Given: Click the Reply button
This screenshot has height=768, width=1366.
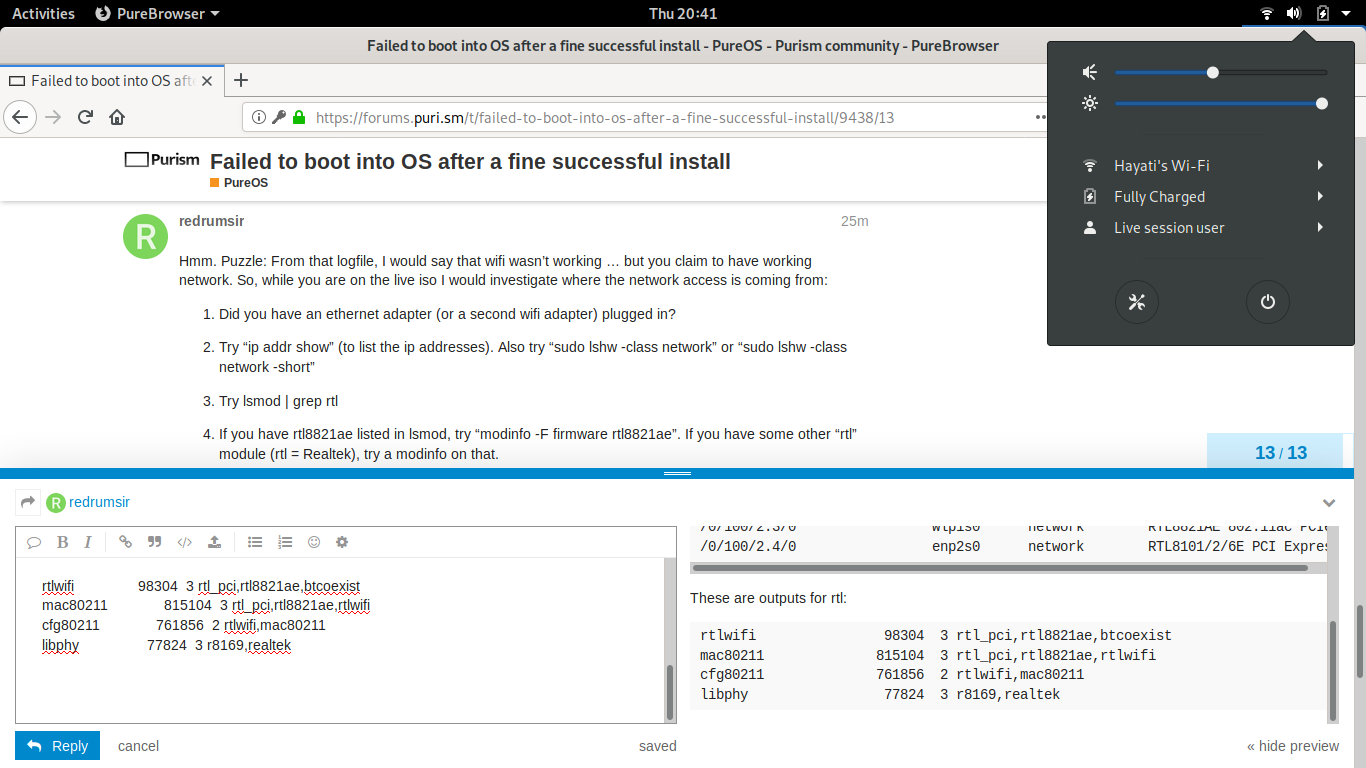Looking at the screenshot, I should pyautogui.click(x=58, y=746).
